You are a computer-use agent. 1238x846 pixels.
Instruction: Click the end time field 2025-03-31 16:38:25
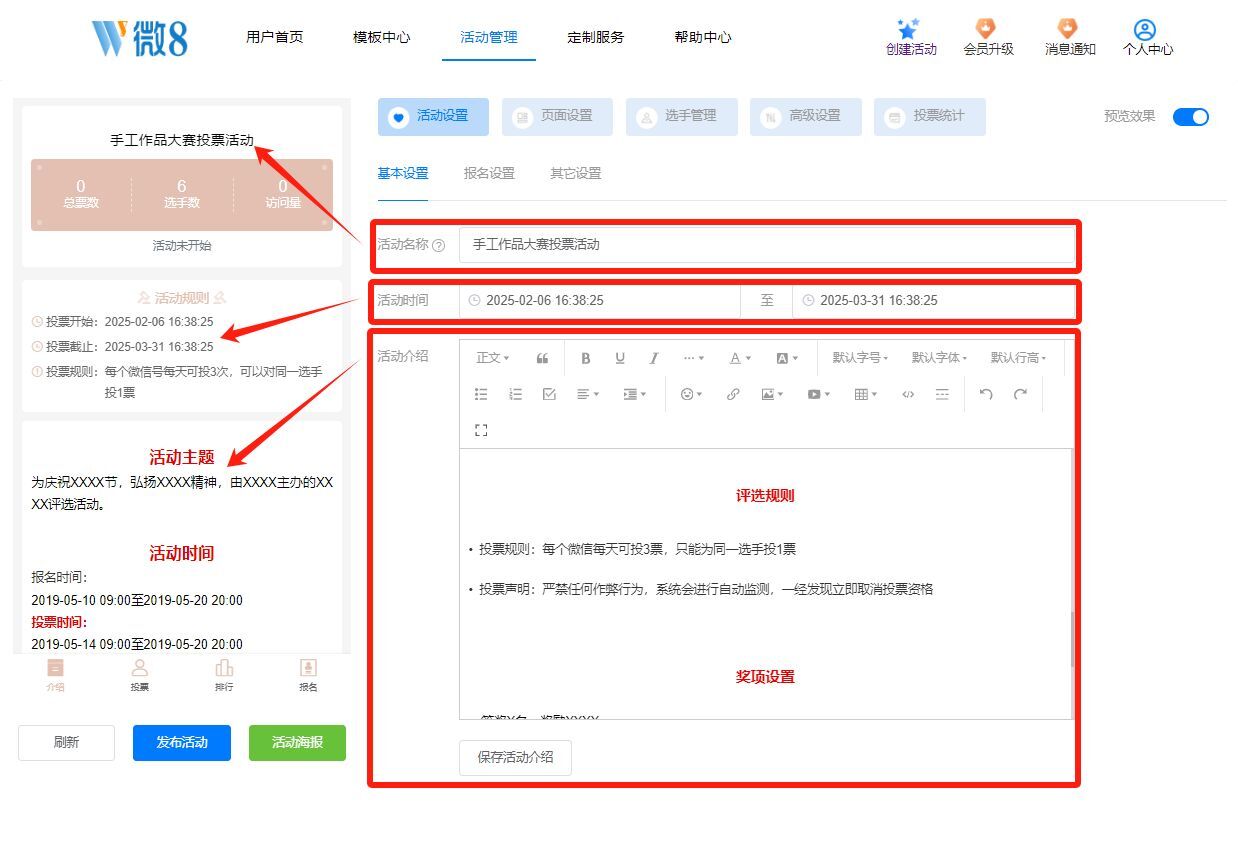[x=934, y=300]
